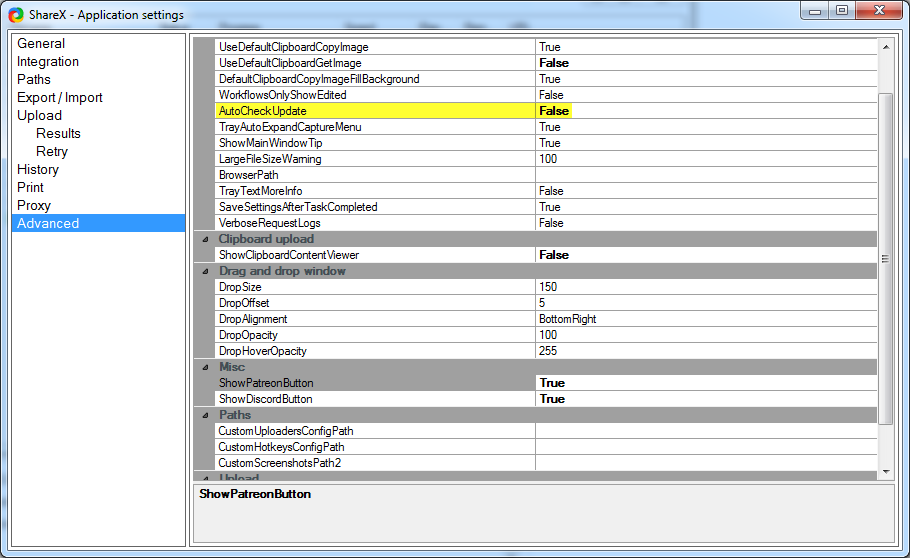This screenshot has height=558, width=910.
Task: Collapse the Misc category
Action: point(205,367)
